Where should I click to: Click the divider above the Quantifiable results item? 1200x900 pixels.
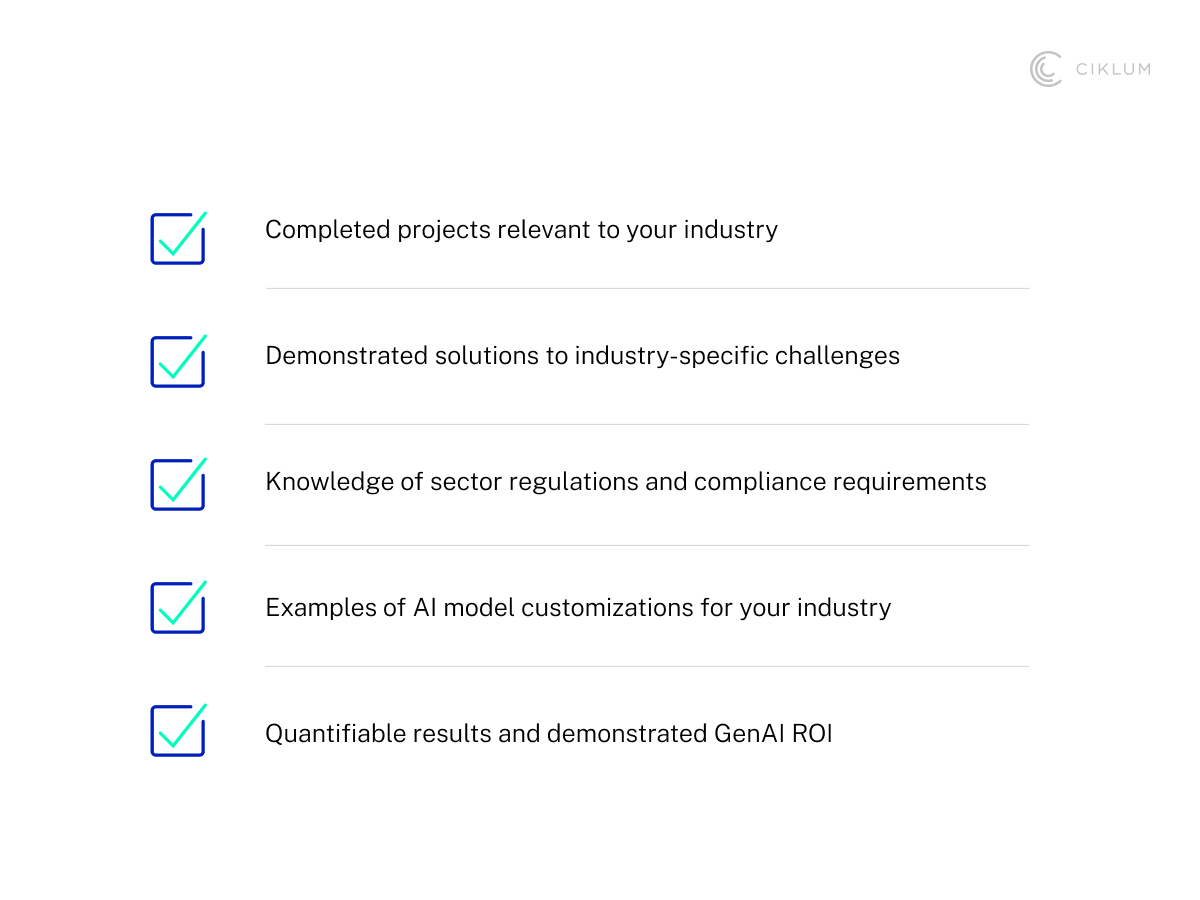click(x=647, y=667)
